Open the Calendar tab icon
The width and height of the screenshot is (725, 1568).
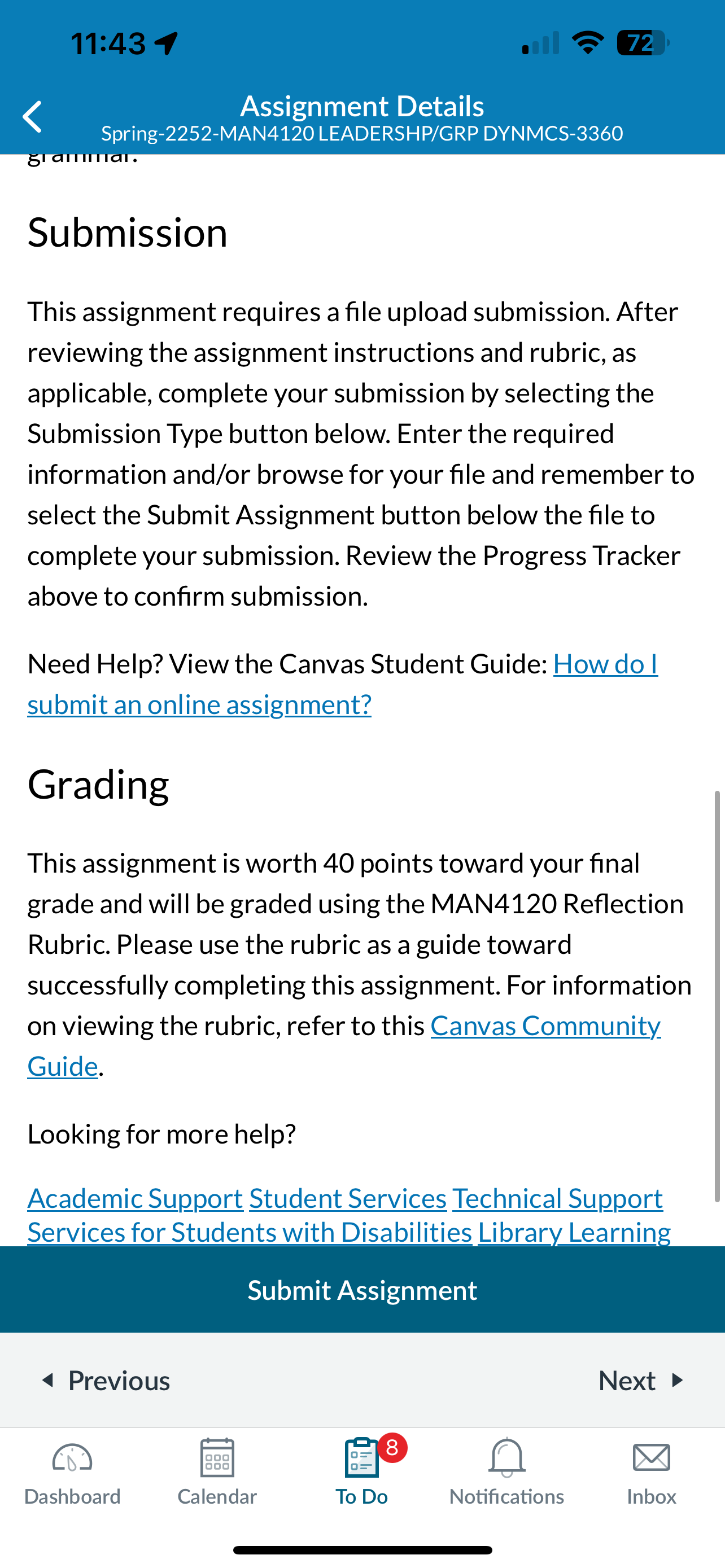click(x=217, y=1458)
